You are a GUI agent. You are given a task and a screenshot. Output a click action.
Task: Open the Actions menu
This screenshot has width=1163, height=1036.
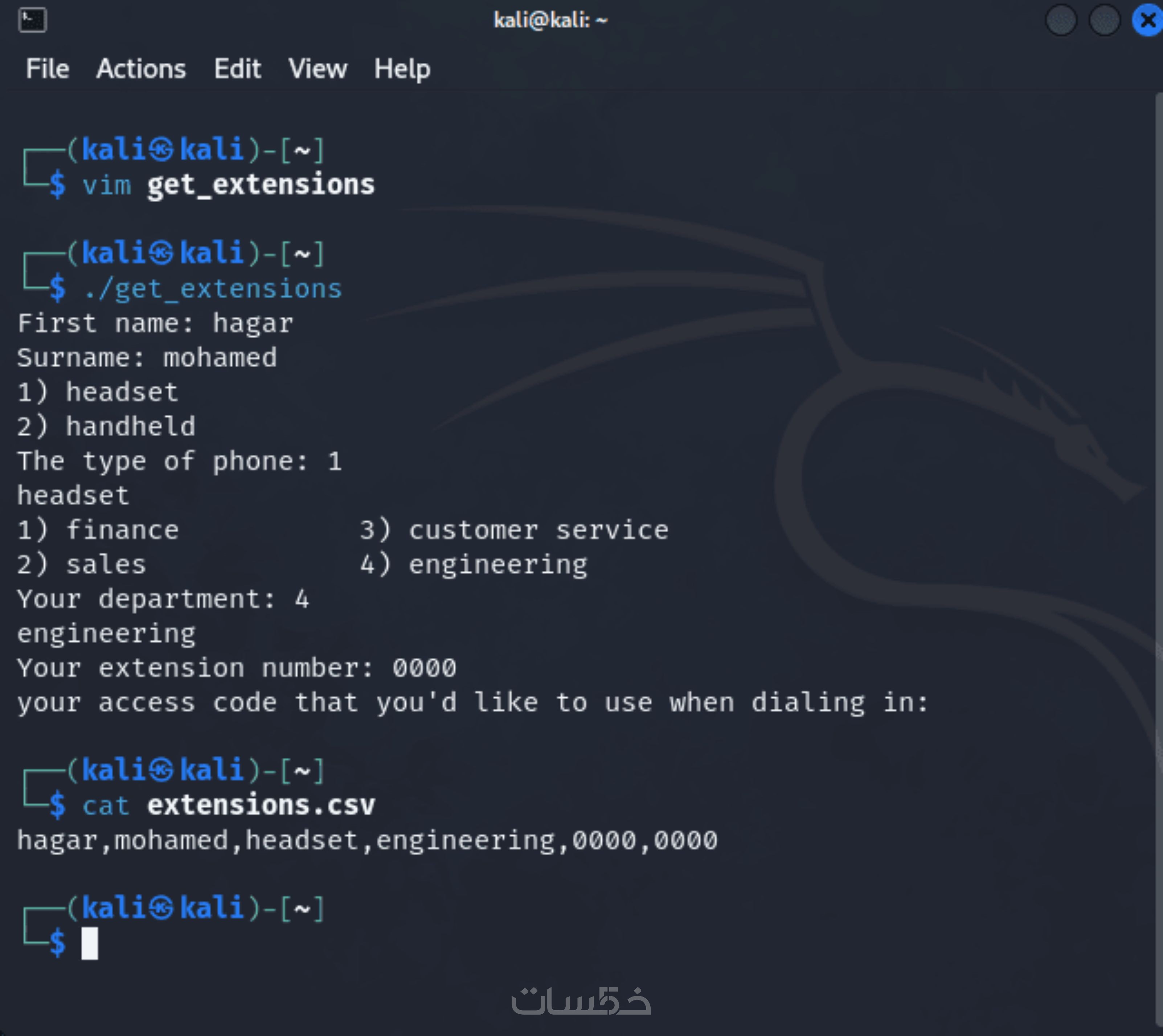pos(140,69)
